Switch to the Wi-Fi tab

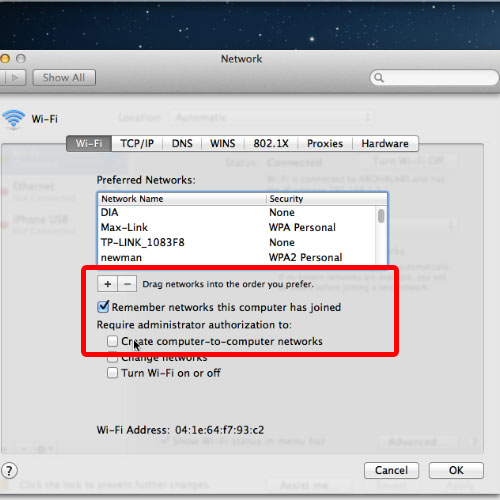(89, 143)
